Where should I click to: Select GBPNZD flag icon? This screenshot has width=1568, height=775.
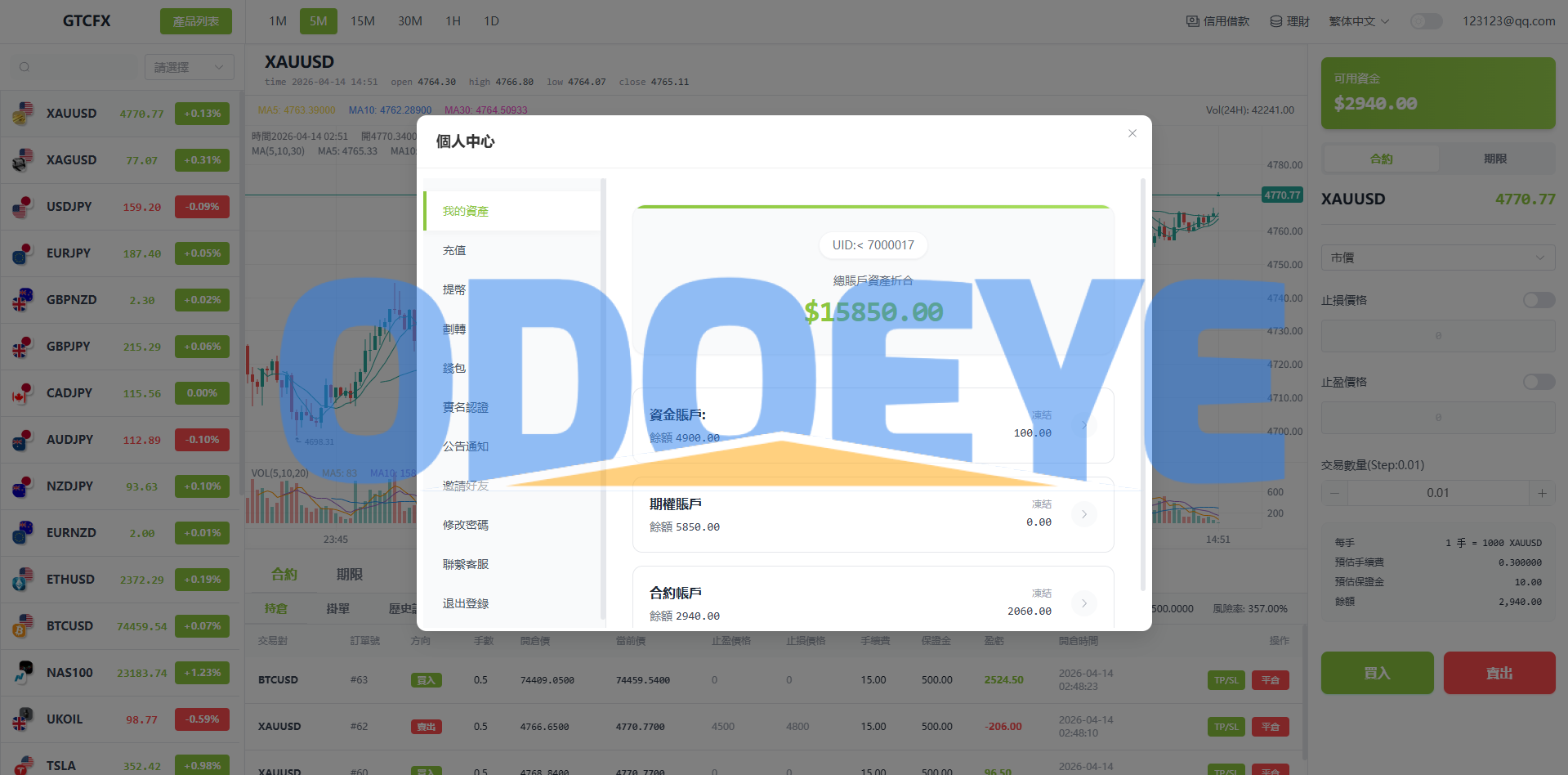(x=23, y=300)
